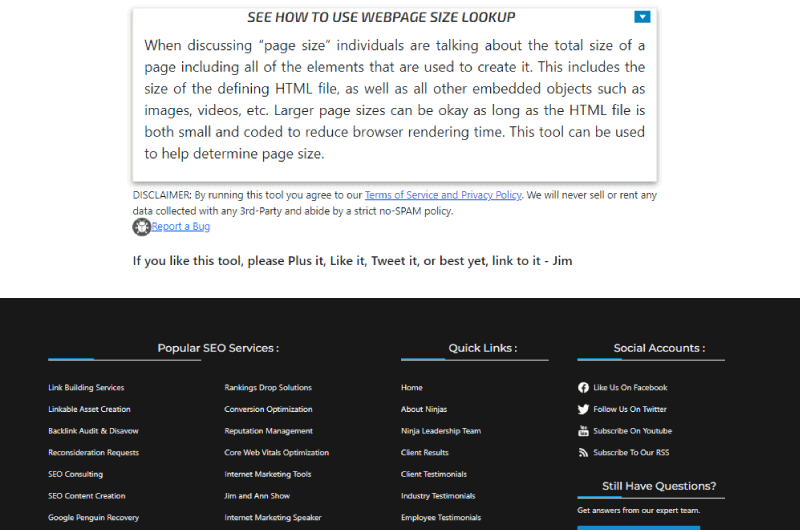
Task: Click the Twitter bird icon
Action: point(583,409)
